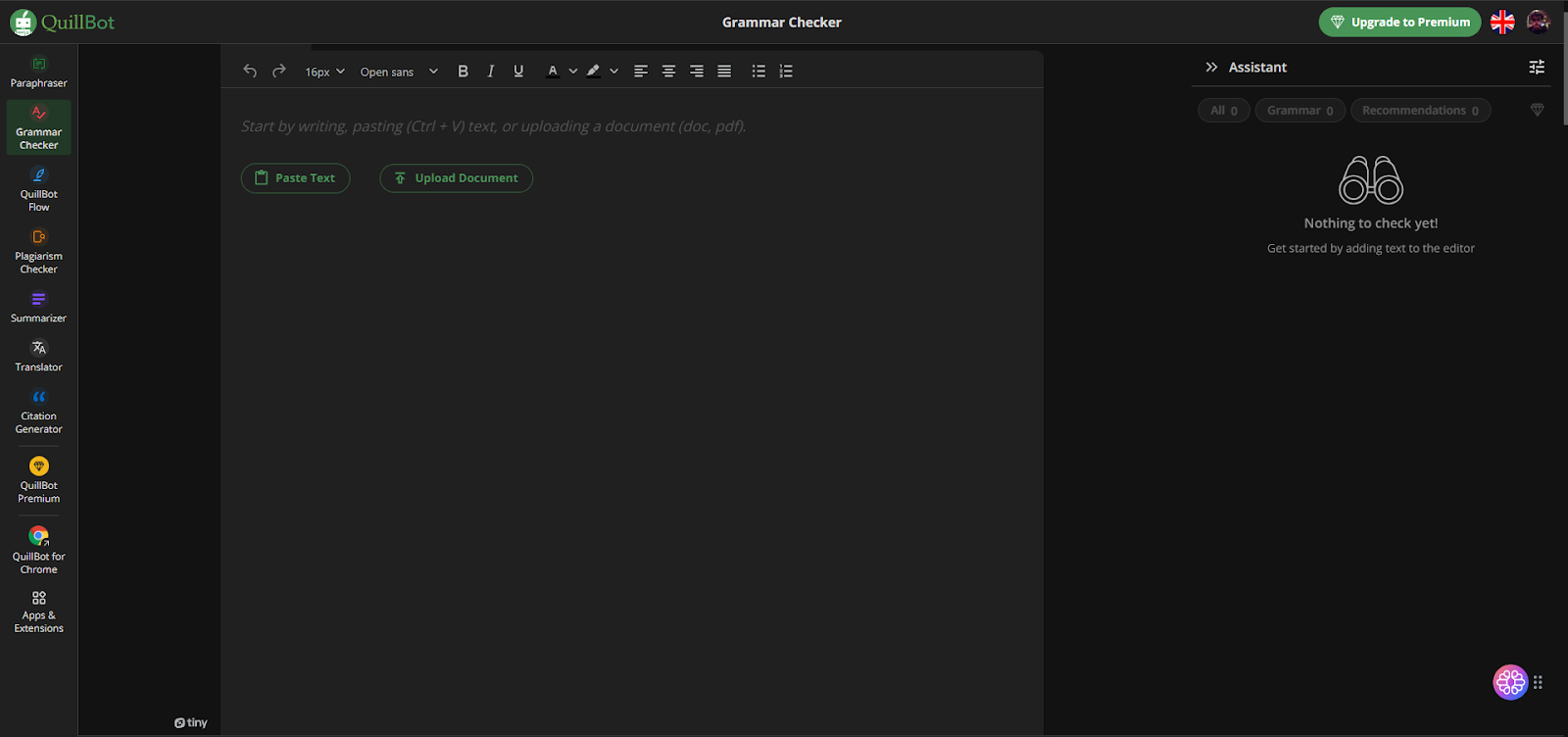Click the Upload Document button
Viewport: 1568px width, 737px height.
coord(457,178)
